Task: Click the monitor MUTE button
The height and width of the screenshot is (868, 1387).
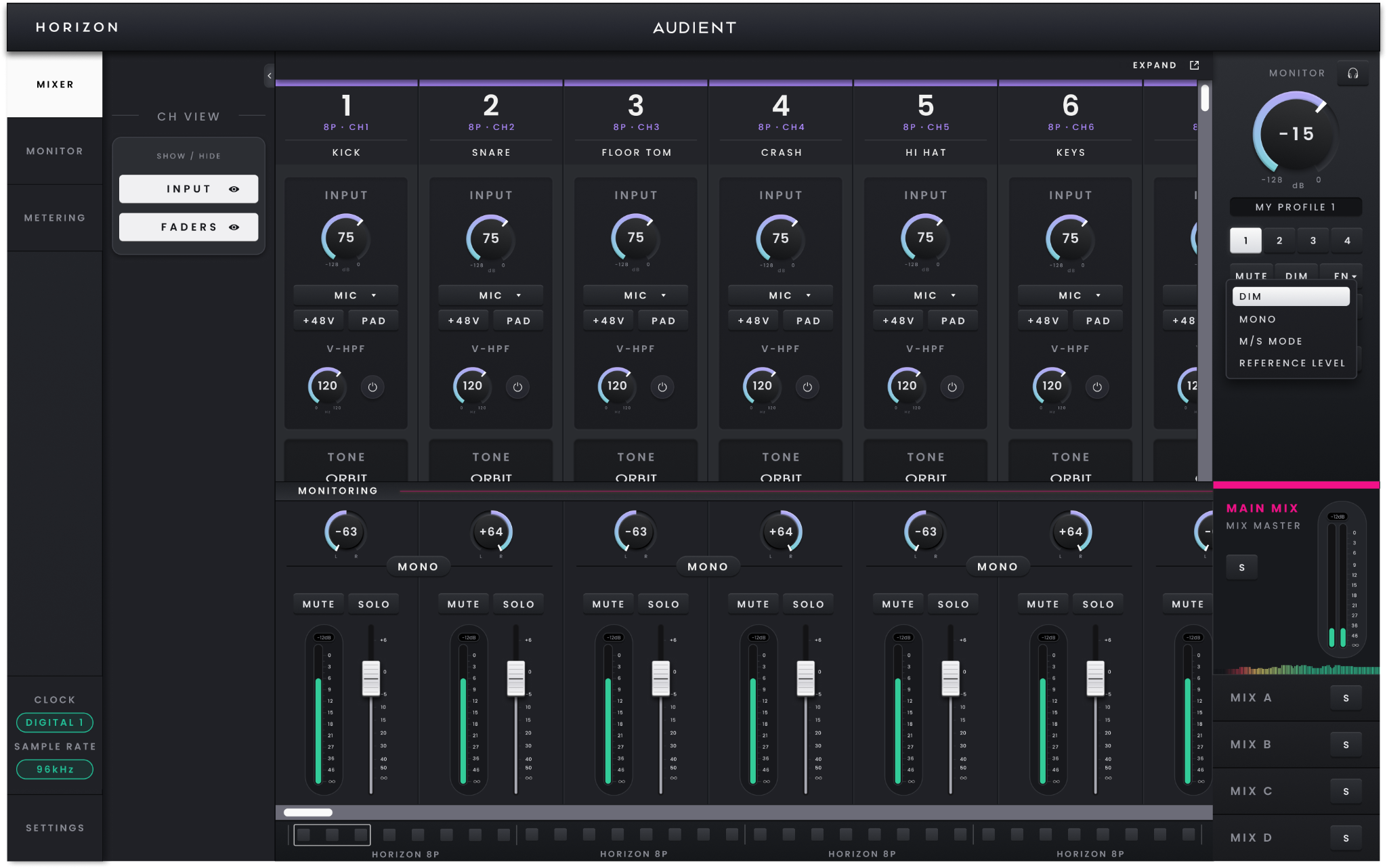Action: 1252,274
